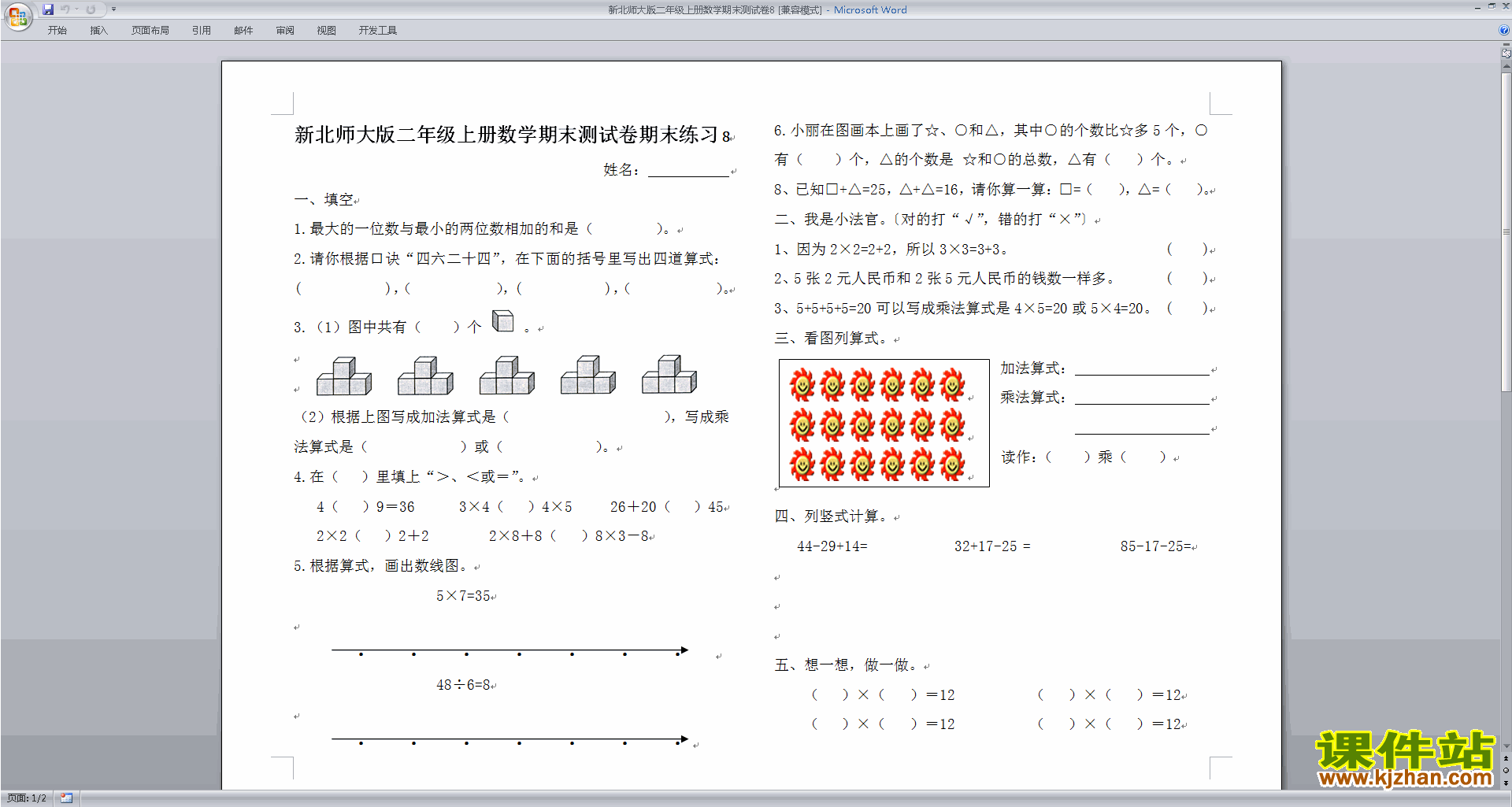The width and height of the screenshot is (1512, 807).
Task: Click the 读作 line text
Action: (1084, 457)
